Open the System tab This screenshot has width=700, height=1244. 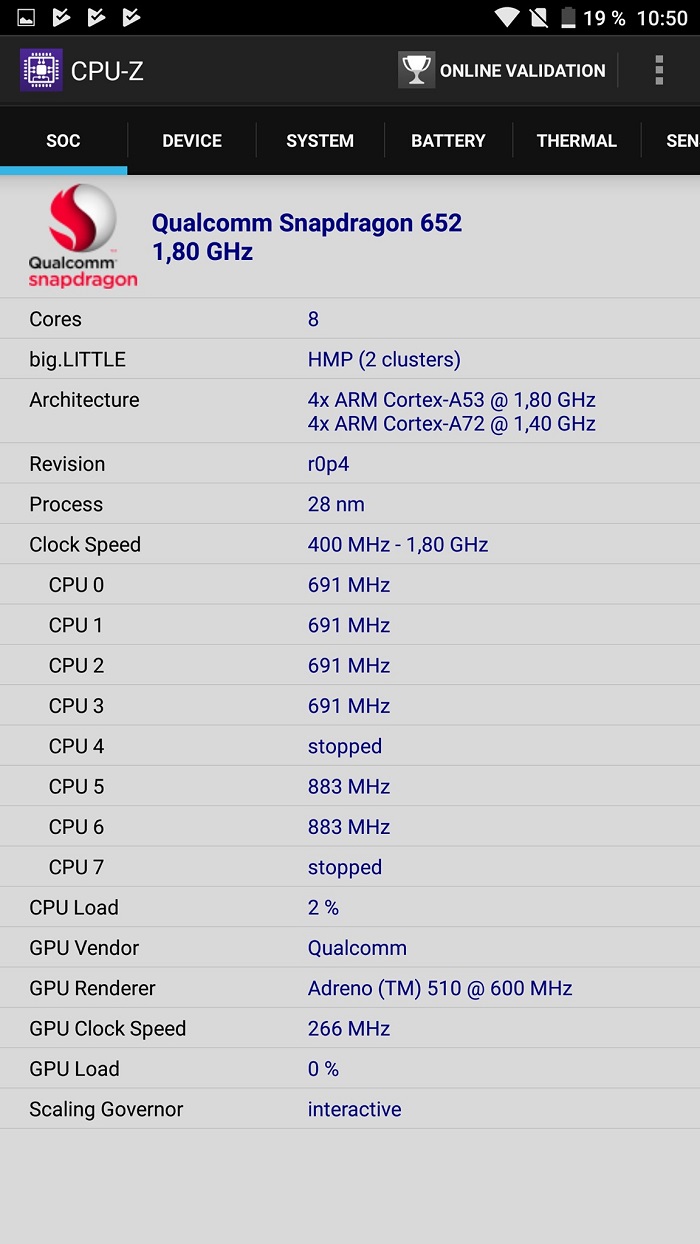[x=320, y=141]
